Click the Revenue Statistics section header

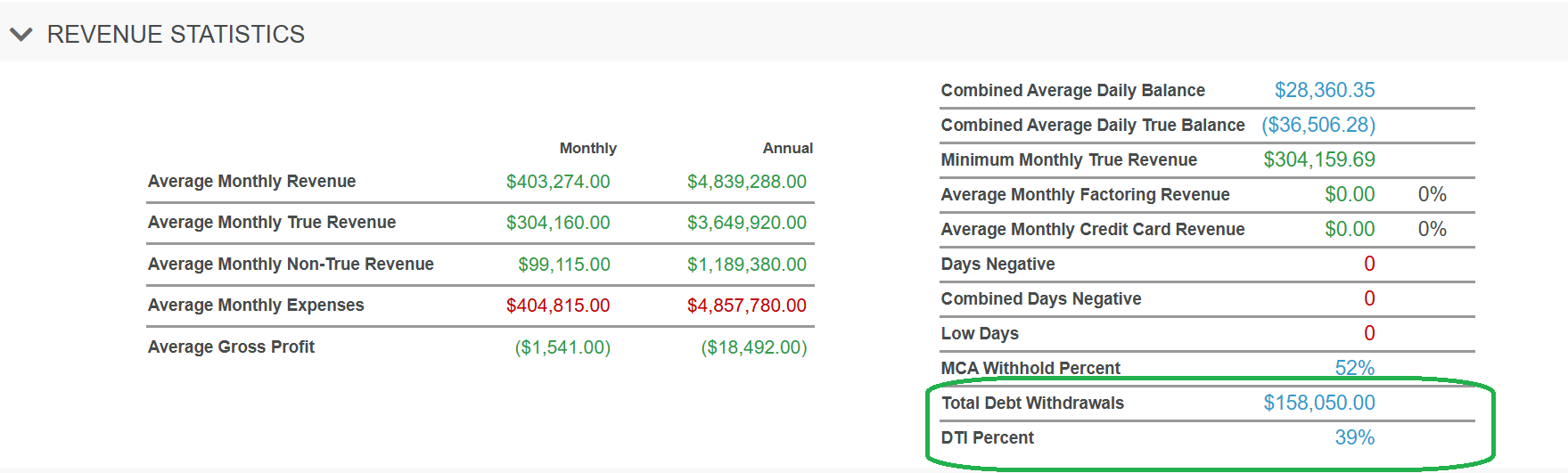coord(176,35)
